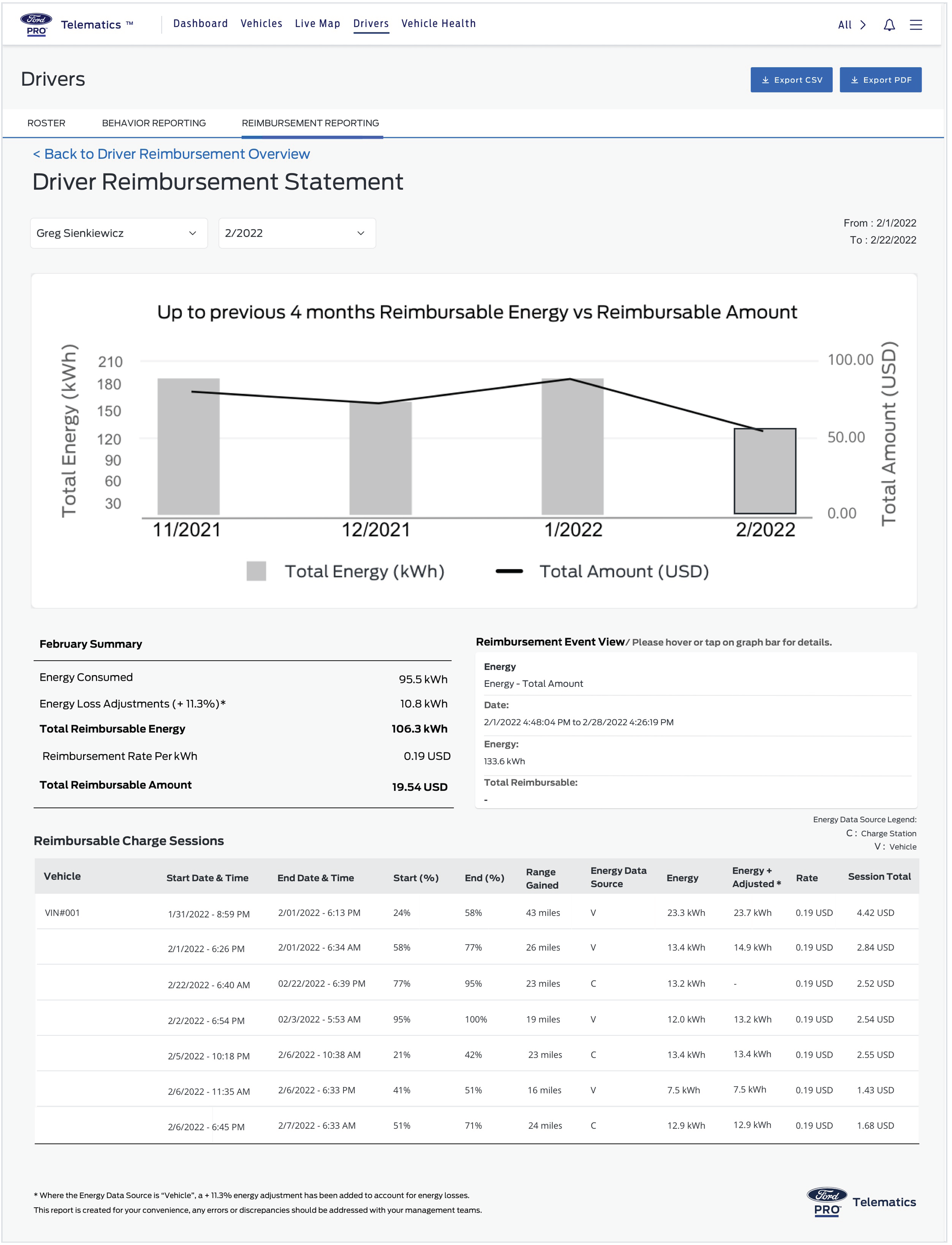Open the All filter selector
This screenshot has width=952, height=1245.
tap(845, 25)
